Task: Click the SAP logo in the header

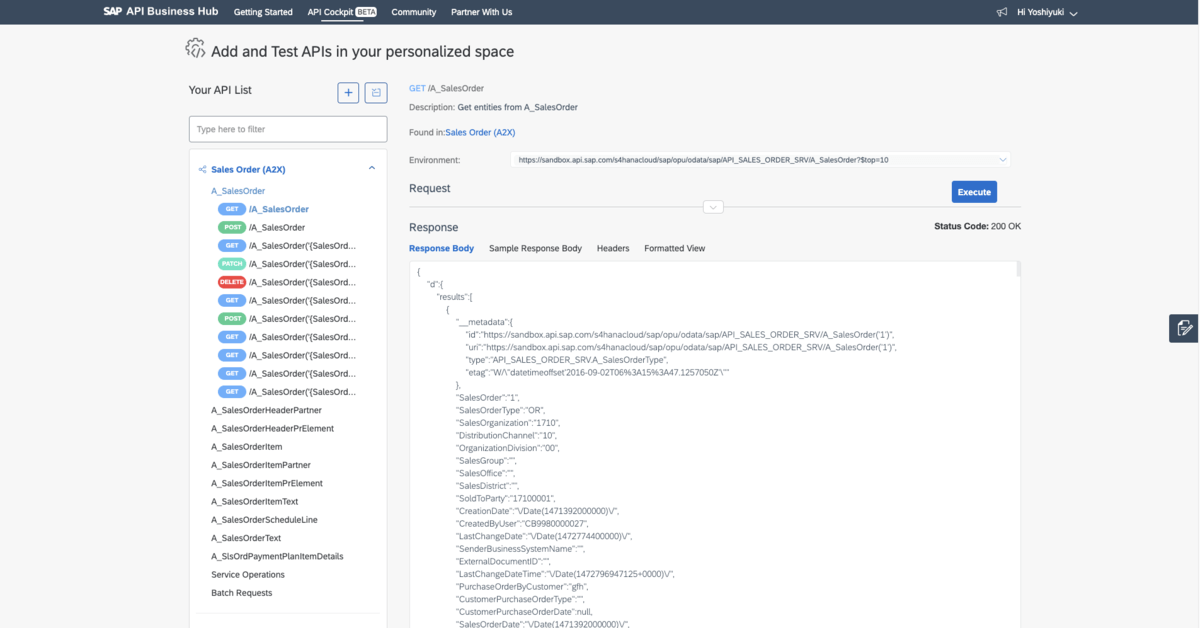Action: pyautogui.click(x=112, y=12)
